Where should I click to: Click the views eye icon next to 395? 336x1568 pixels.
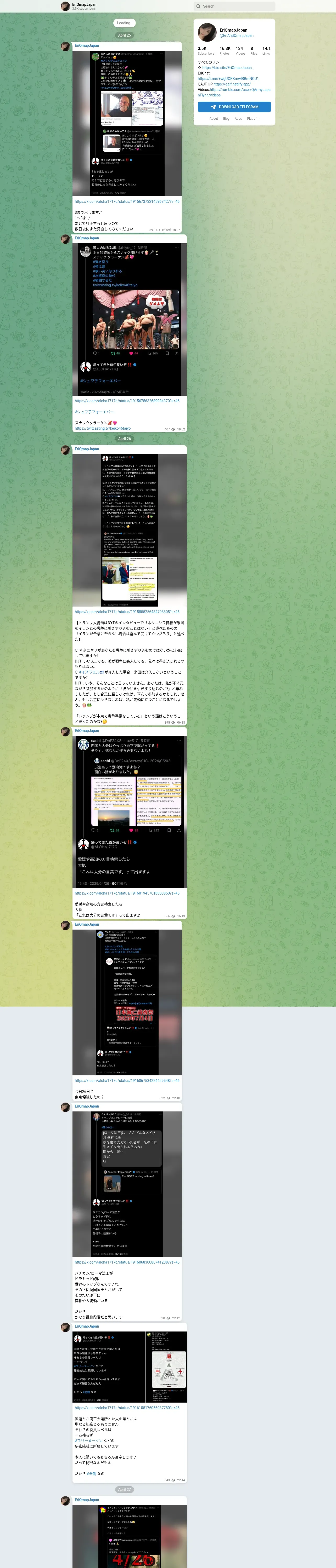tap(173, 723)
